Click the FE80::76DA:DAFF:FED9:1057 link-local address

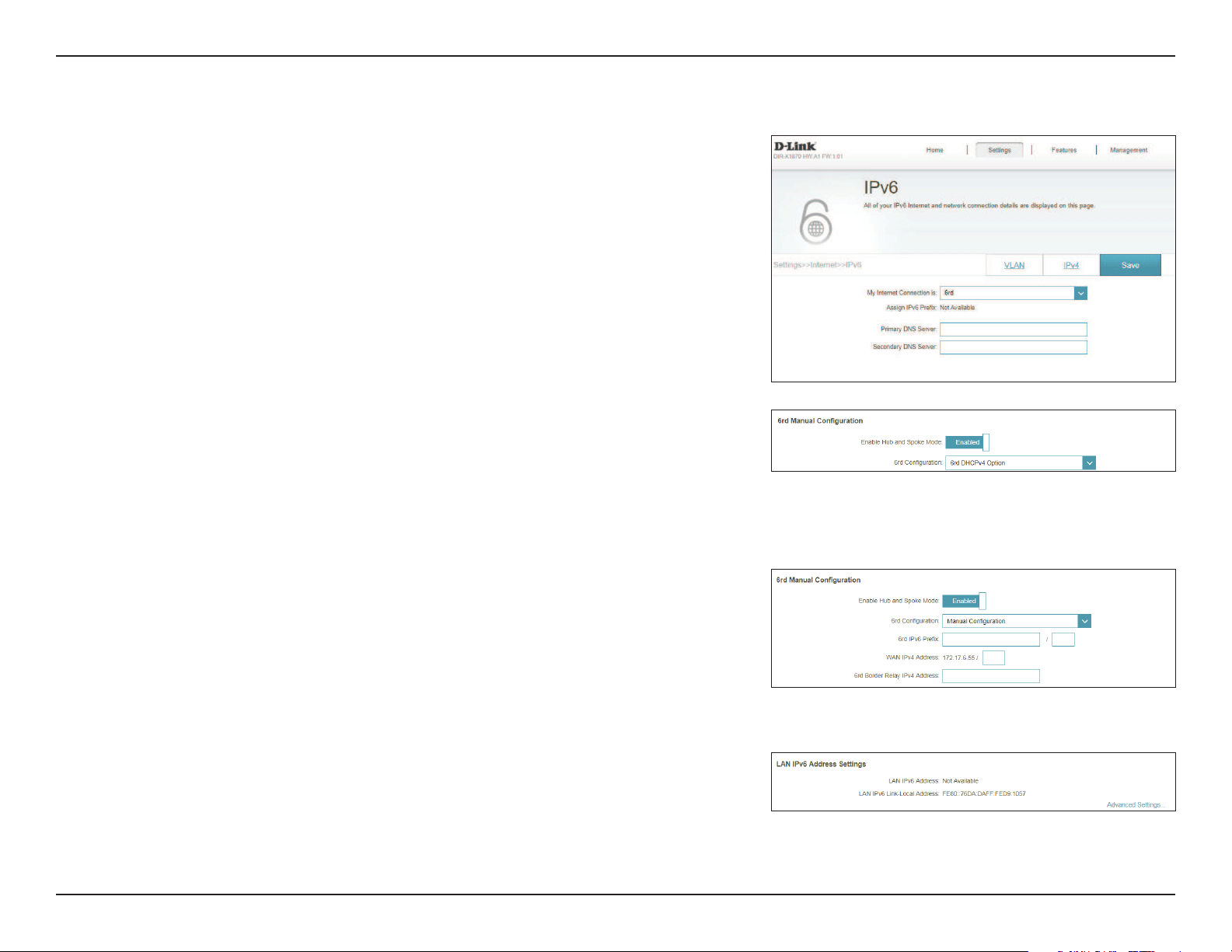[x=984, y=793]
